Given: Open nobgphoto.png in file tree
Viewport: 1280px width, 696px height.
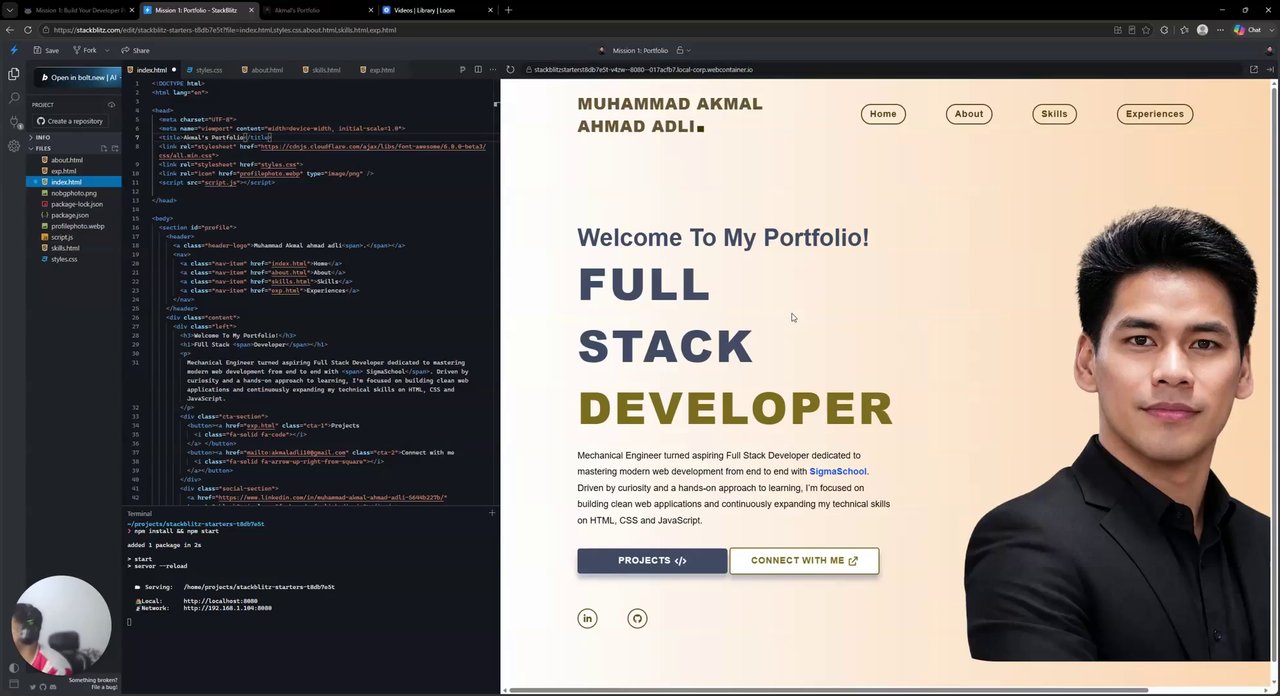Looking at the screenshot, I should (x=74, y=193).
